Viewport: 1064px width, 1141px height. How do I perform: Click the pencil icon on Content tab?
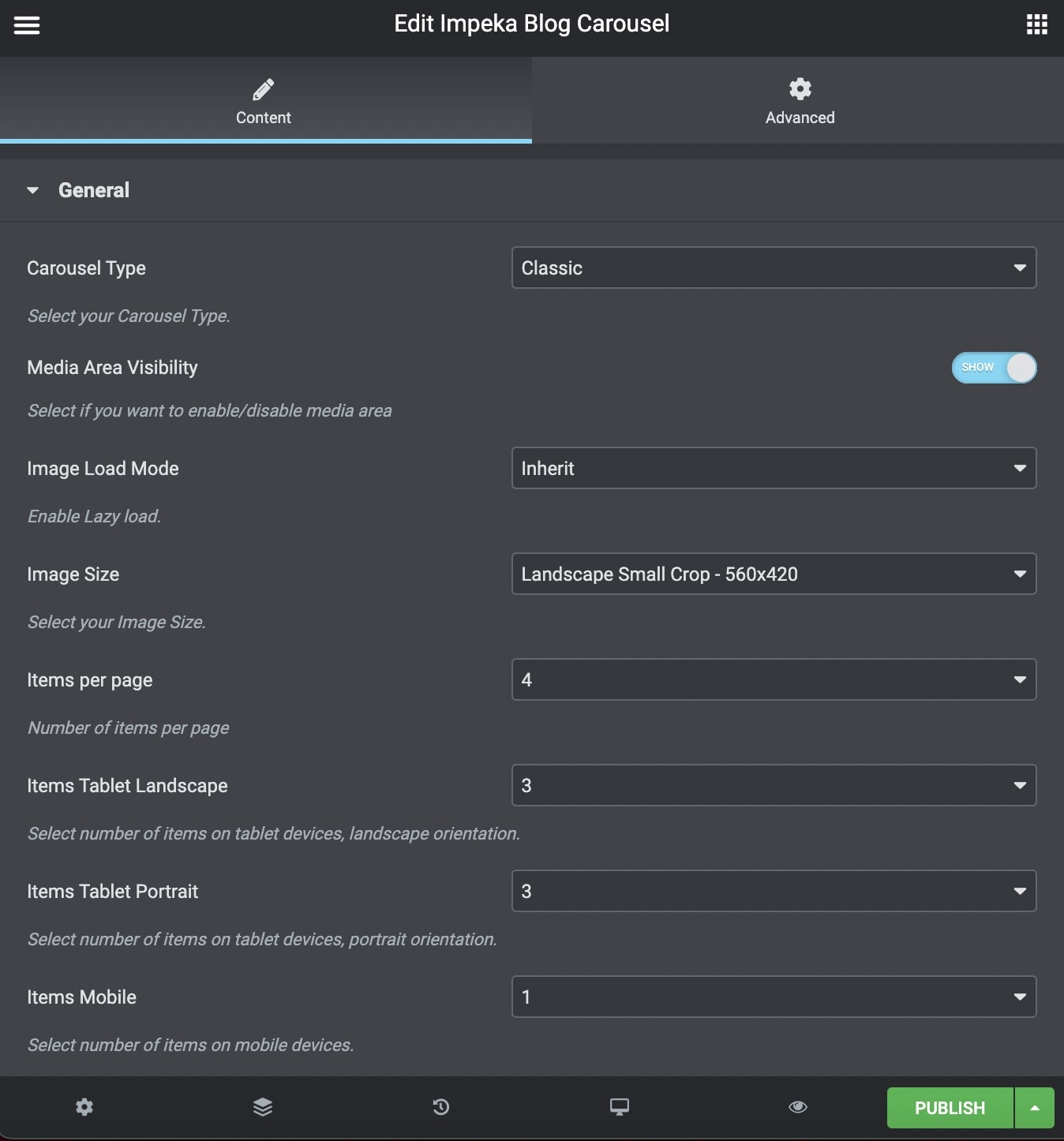[x=264, y=89]
